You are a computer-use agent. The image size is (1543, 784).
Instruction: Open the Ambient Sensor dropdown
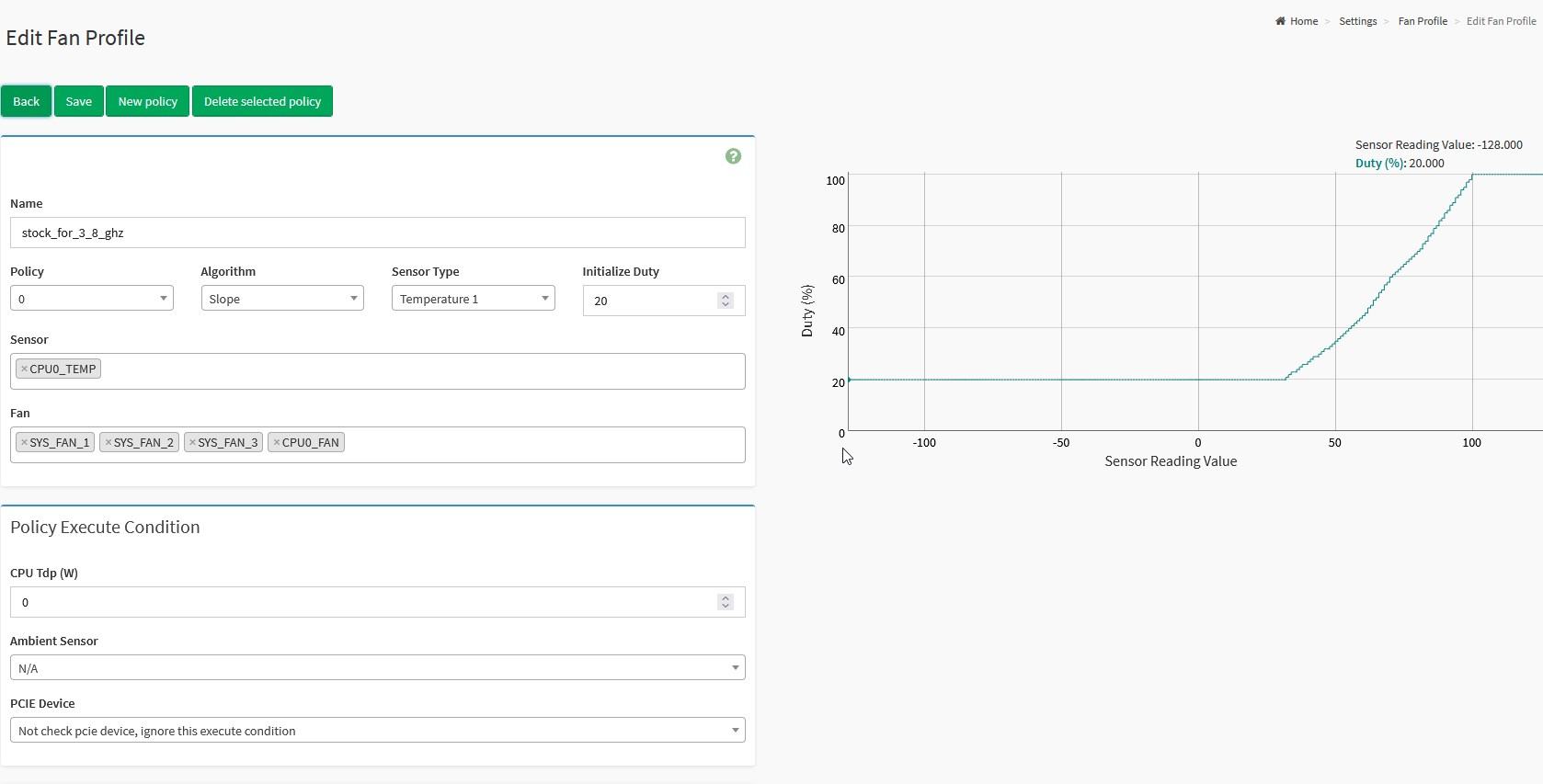point(378,667)
